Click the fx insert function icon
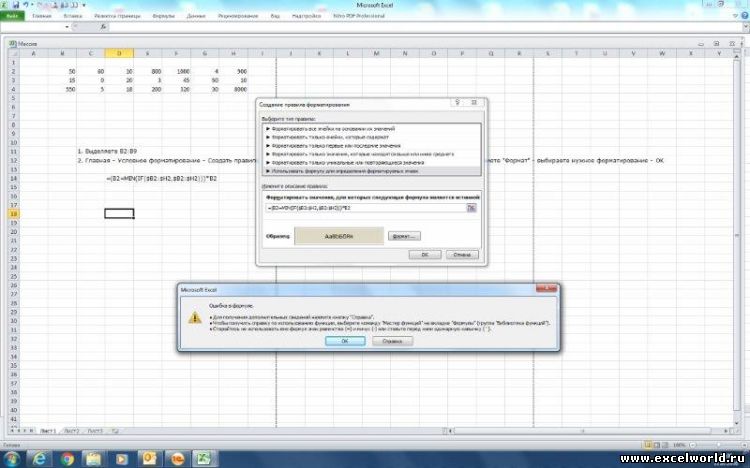Image resolution: width=750 pixels, height=468 pixels. 103,27
